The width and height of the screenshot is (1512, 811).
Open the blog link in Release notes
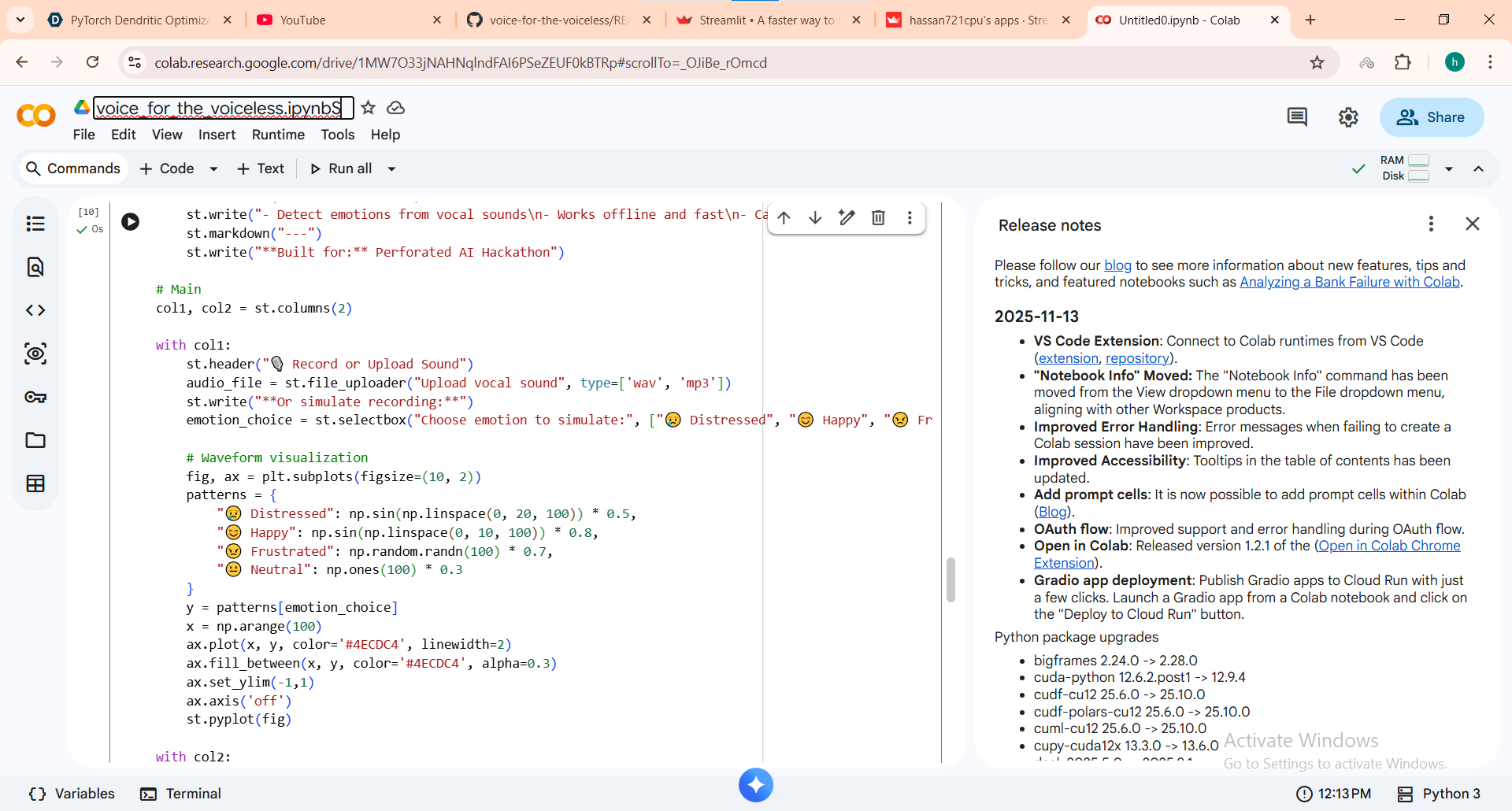(x=1117, y=265)
